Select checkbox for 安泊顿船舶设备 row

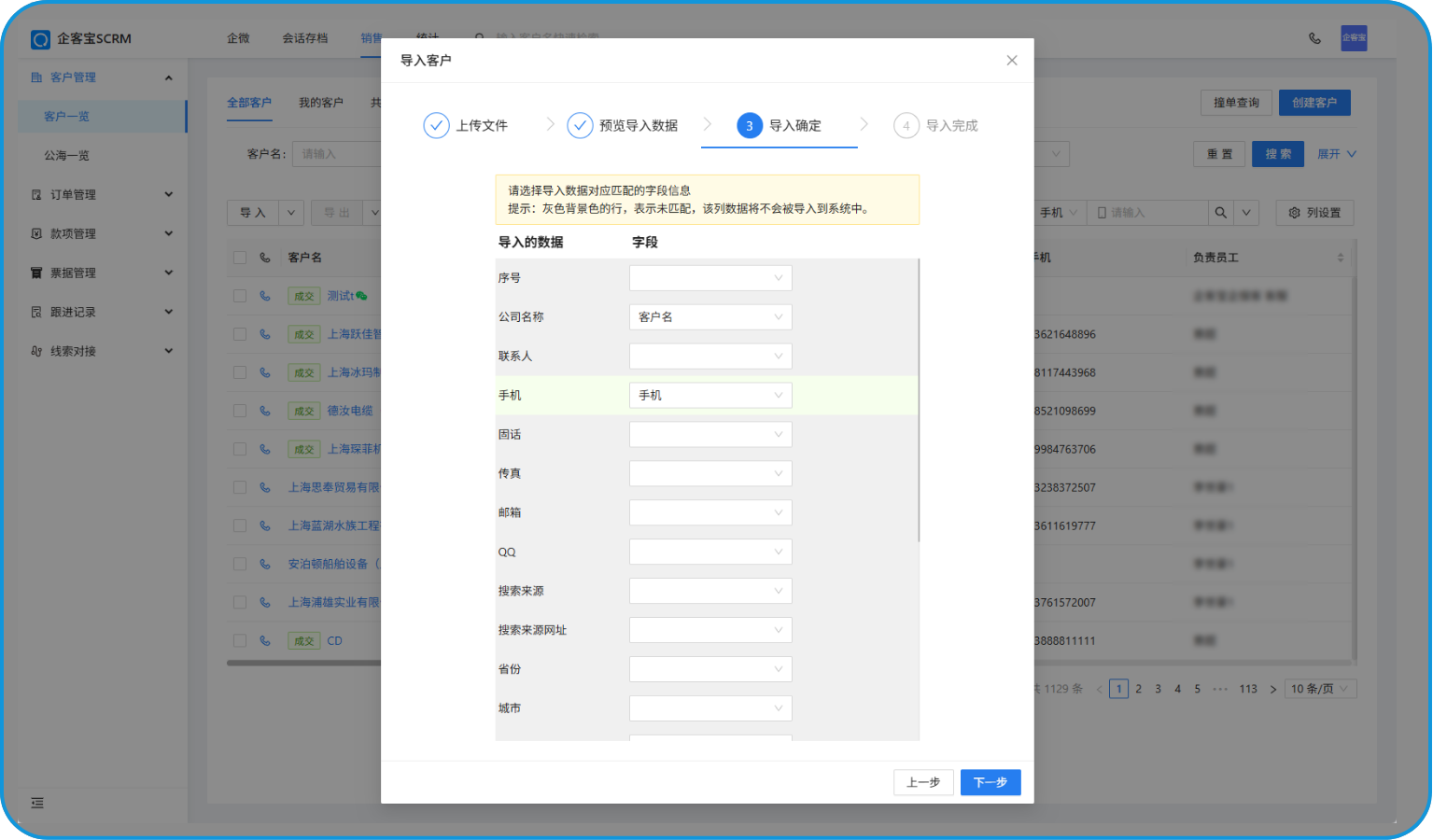(240, 565)
